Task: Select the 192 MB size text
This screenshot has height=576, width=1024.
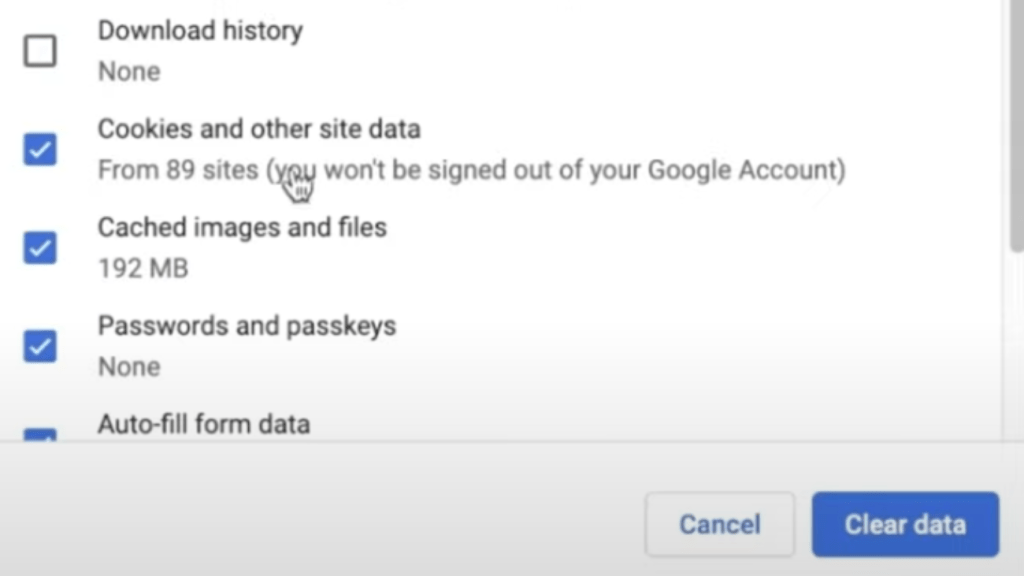Action: [142, 268]
